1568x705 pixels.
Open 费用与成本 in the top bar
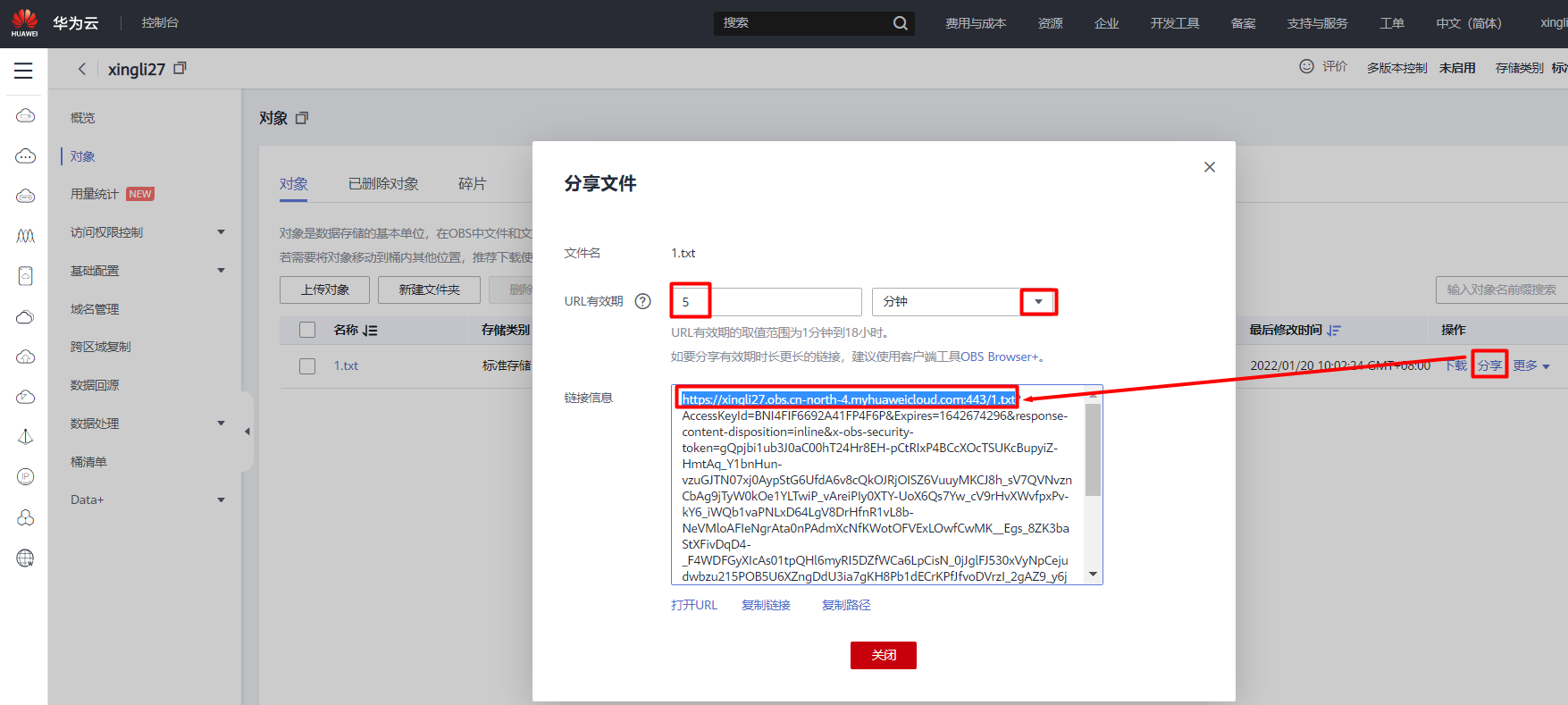point(976,23)
